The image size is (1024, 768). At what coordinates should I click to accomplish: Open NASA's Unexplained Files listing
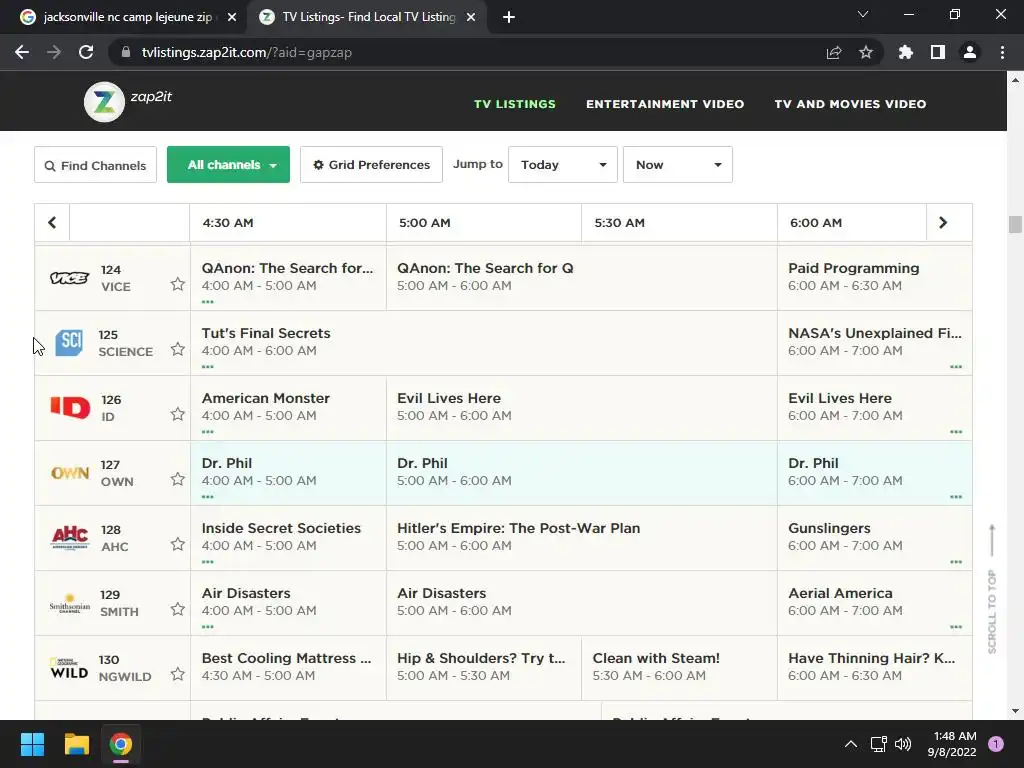coord(874,343)
